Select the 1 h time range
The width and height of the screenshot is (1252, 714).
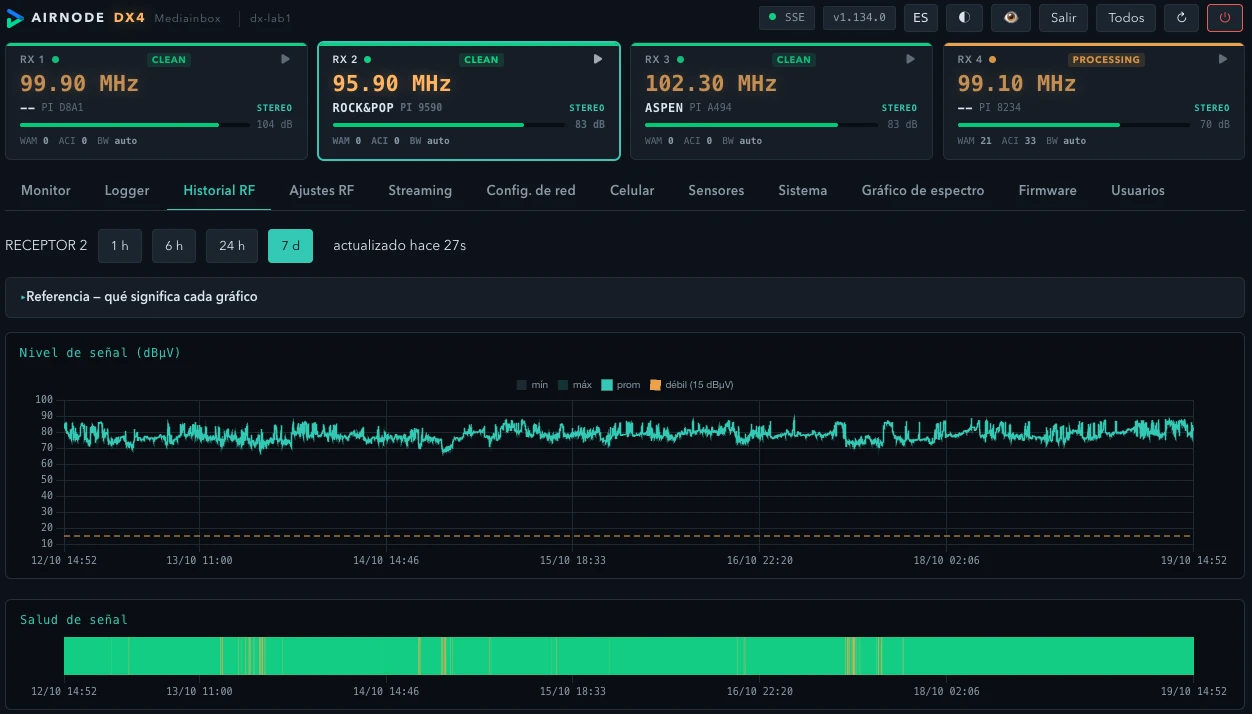pos(120,246)
